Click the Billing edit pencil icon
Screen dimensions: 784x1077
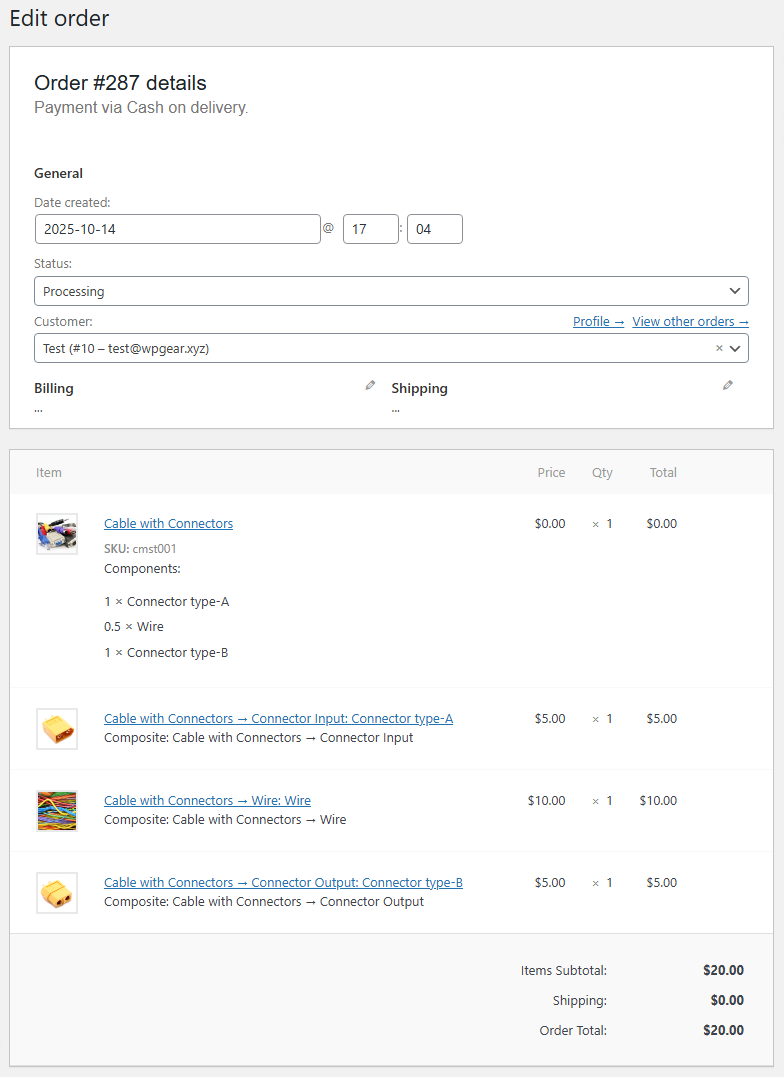pos(370,385)
